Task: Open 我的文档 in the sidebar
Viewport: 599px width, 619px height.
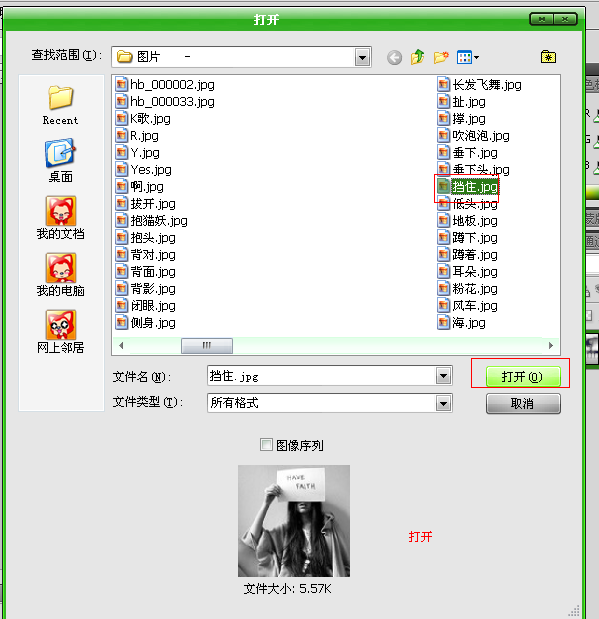Action: click(60, 218)
